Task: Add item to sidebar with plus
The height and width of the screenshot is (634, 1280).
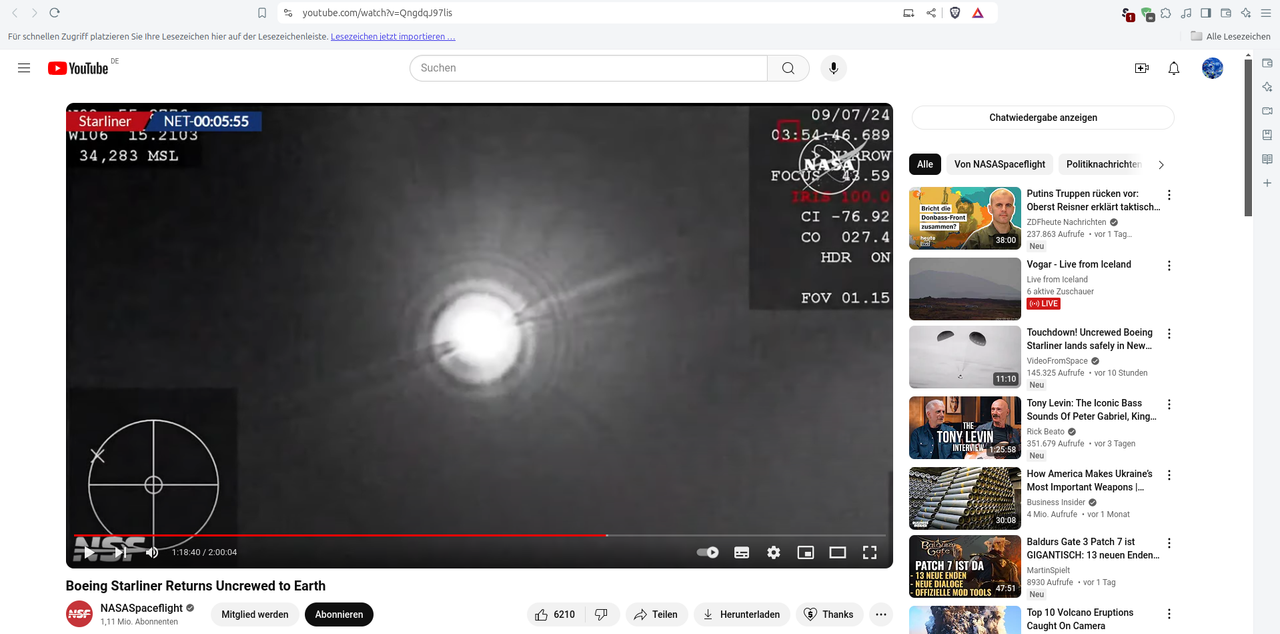Action: (x=1267, y=183)
